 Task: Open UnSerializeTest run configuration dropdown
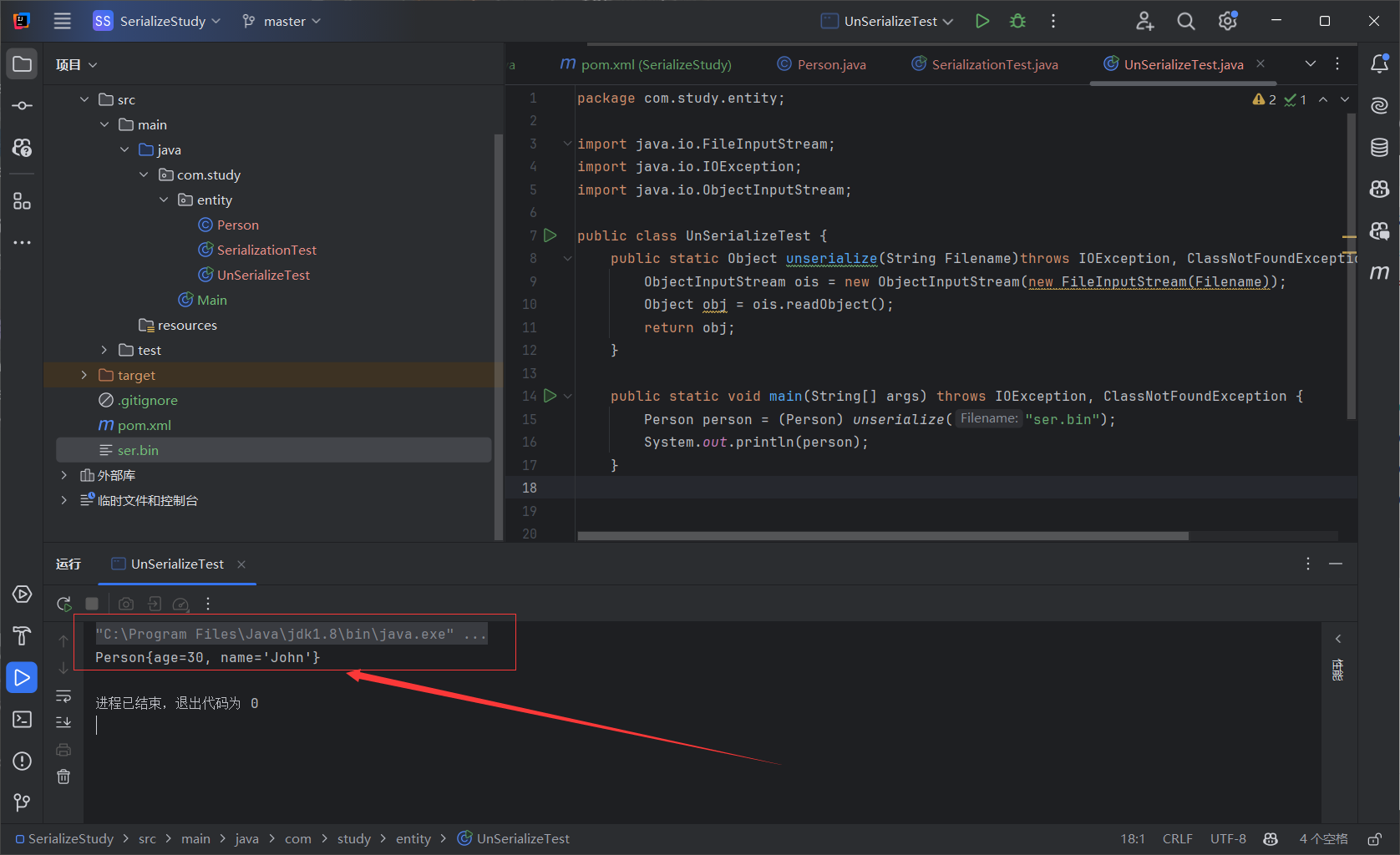887,21
